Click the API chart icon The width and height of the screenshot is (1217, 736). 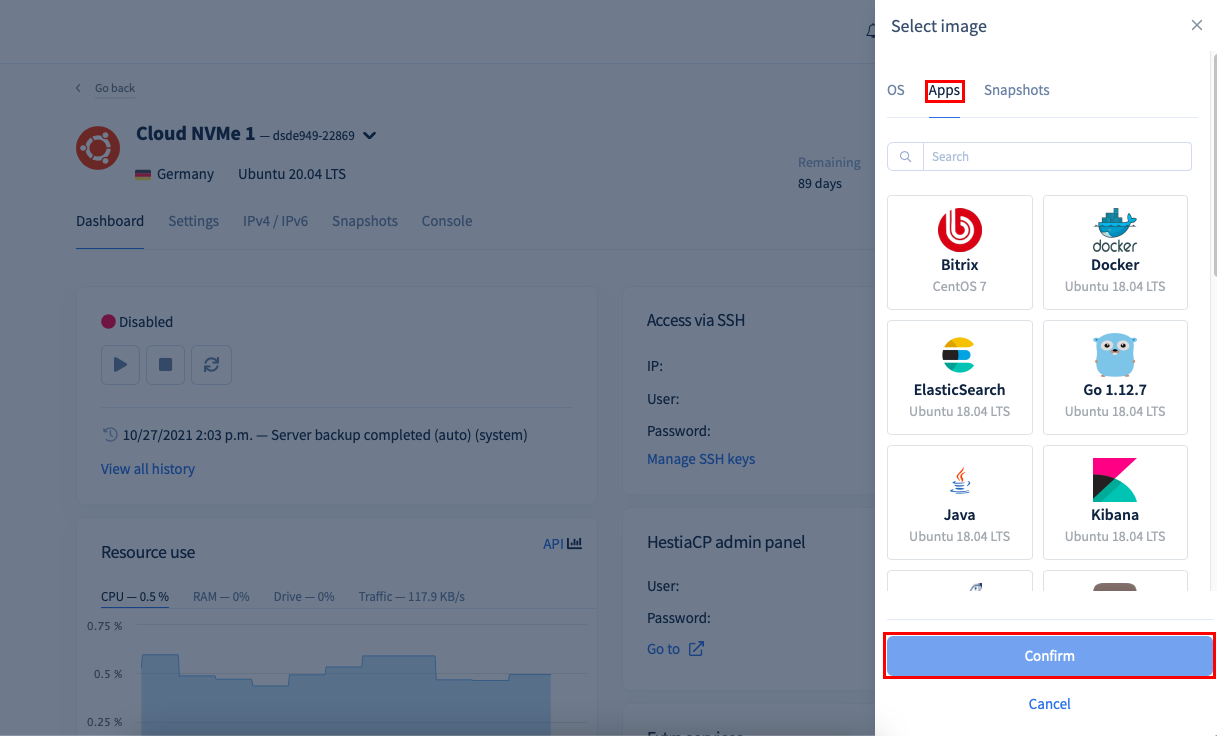[x=575, y=544]
